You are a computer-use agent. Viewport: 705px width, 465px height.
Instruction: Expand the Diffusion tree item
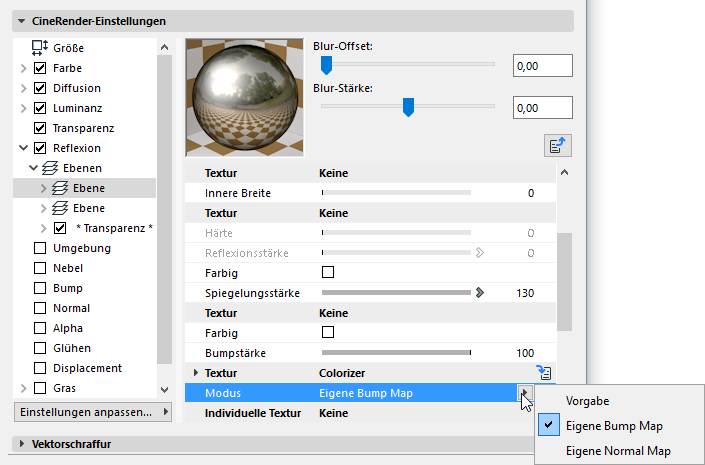coord(23,88)
